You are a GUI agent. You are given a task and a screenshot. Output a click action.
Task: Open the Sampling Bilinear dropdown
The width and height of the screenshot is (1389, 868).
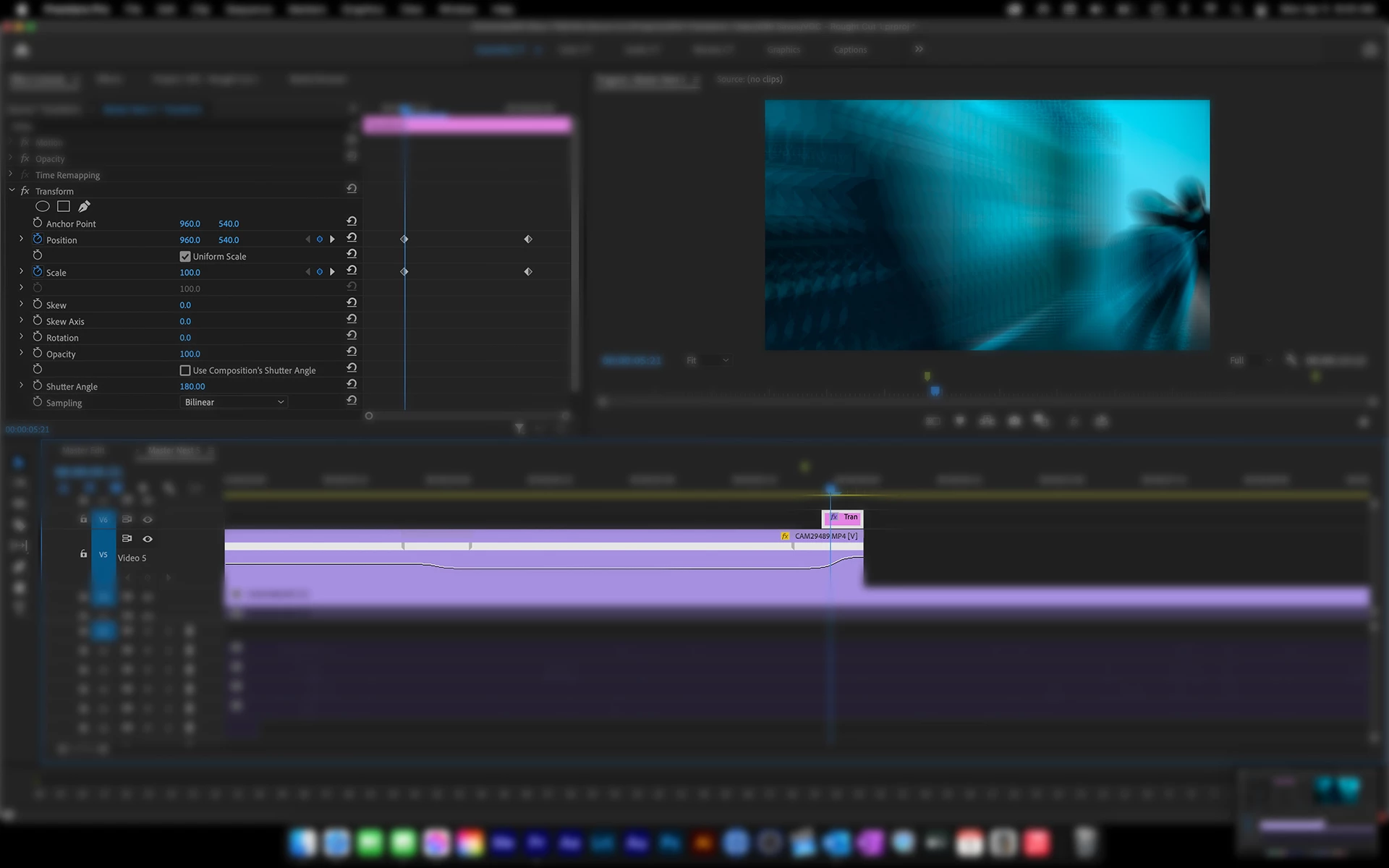pos(233,402)
